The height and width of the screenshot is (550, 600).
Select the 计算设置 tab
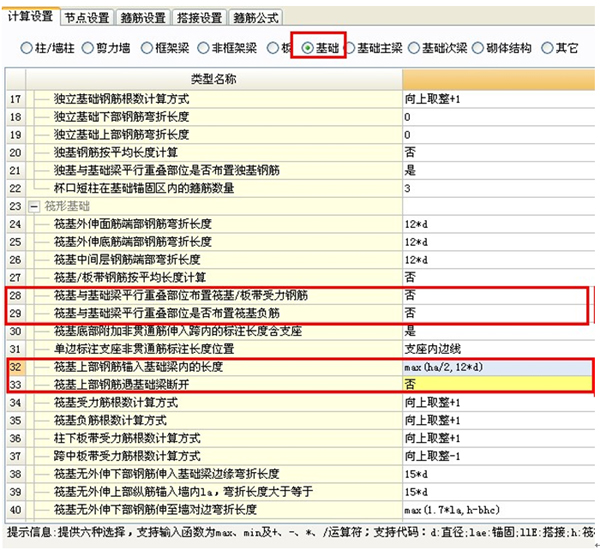click(31, 16)
